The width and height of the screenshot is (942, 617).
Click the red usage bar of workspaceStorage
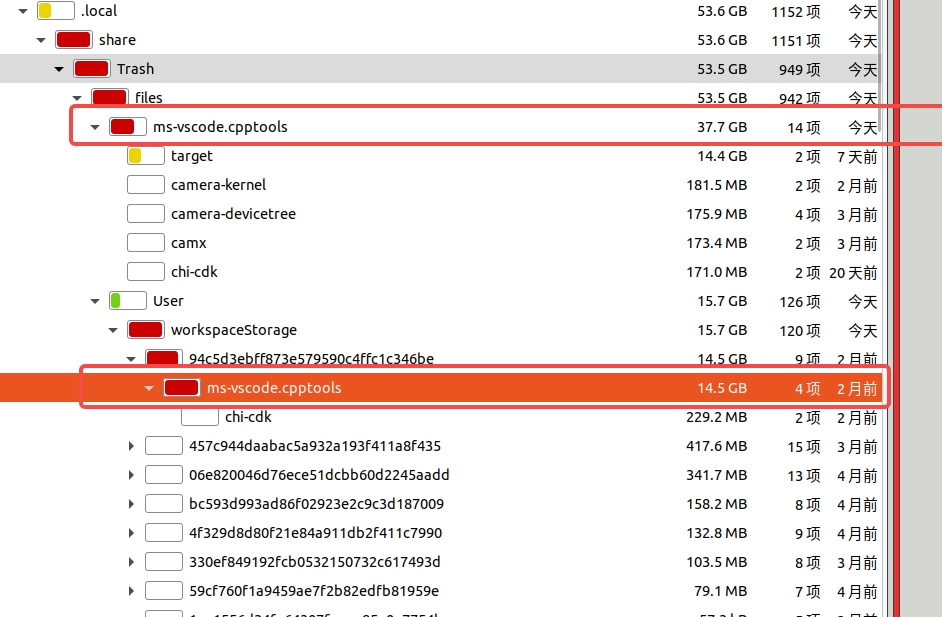pyautogui.click(x=146, y=330)
